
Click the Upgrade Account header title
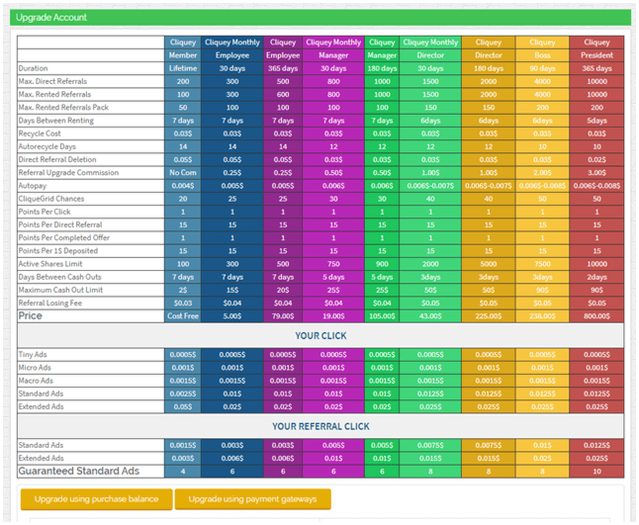51,18
